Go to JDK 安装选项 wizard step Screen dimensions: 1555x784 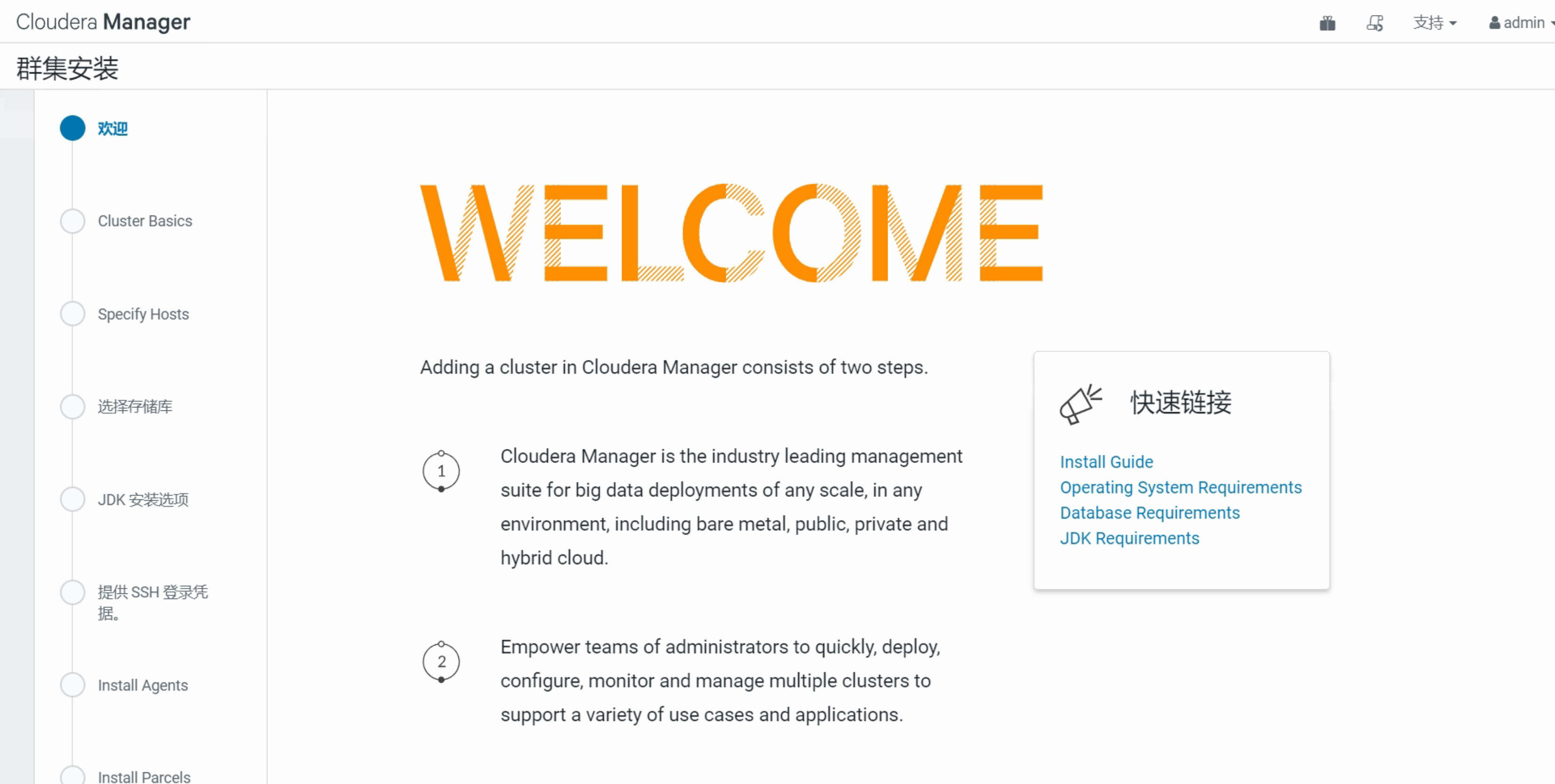point(143,500)
